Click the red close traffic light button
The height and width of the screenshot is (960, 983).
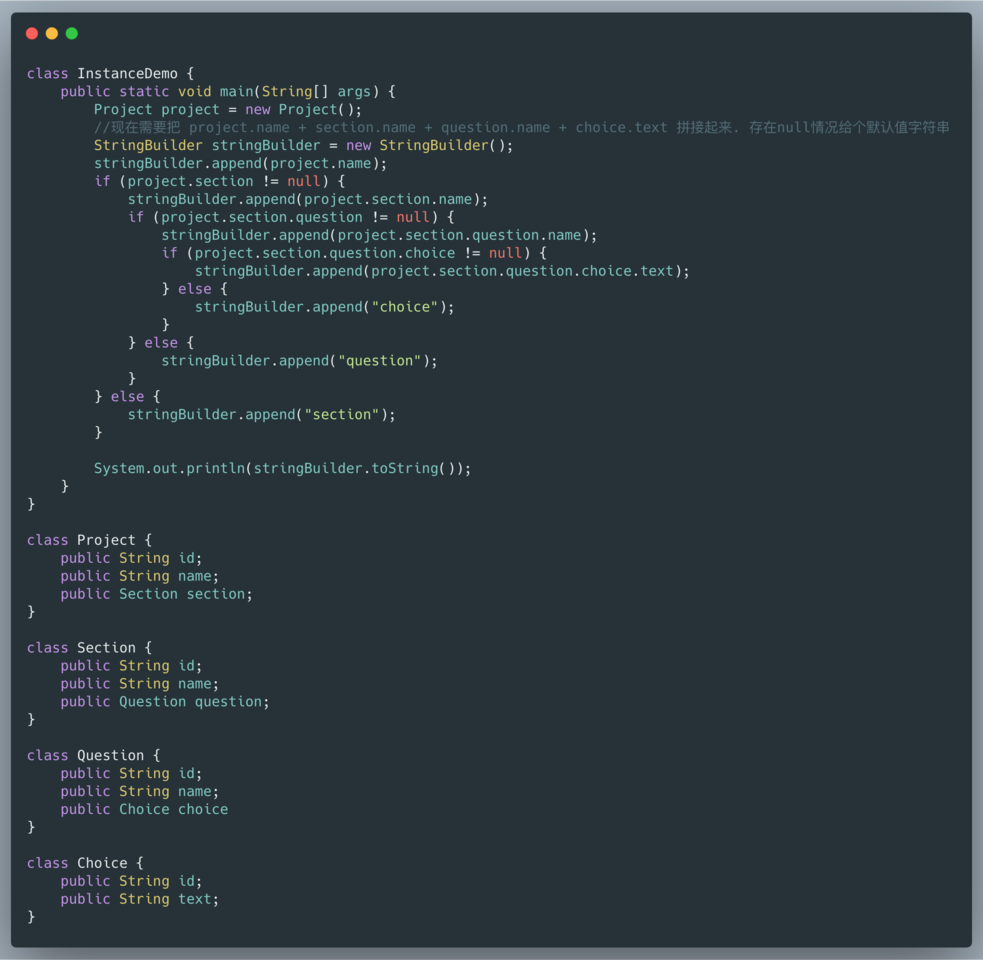click(x=31, y=33)
